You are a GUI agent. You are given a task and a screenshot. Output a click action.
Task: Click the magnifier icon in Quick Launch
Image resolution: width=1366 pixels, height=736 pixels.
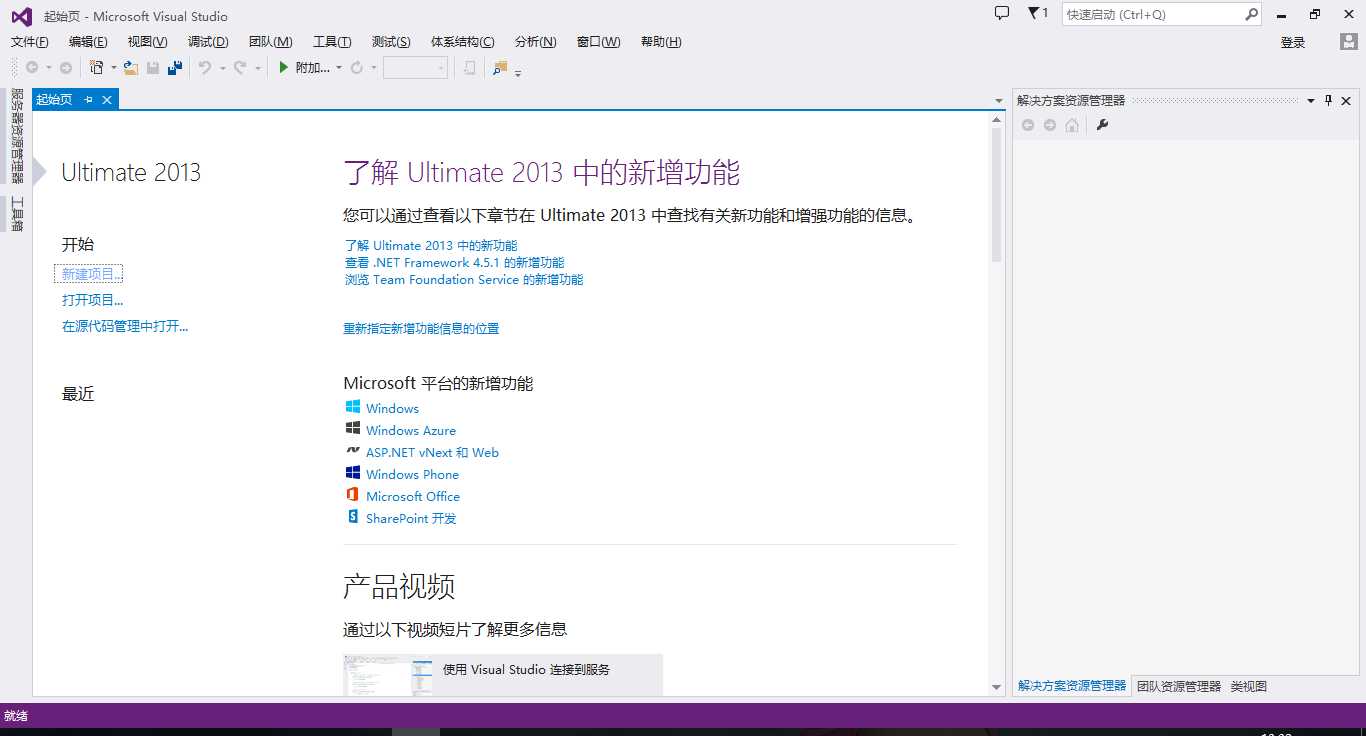[1251, 14]
